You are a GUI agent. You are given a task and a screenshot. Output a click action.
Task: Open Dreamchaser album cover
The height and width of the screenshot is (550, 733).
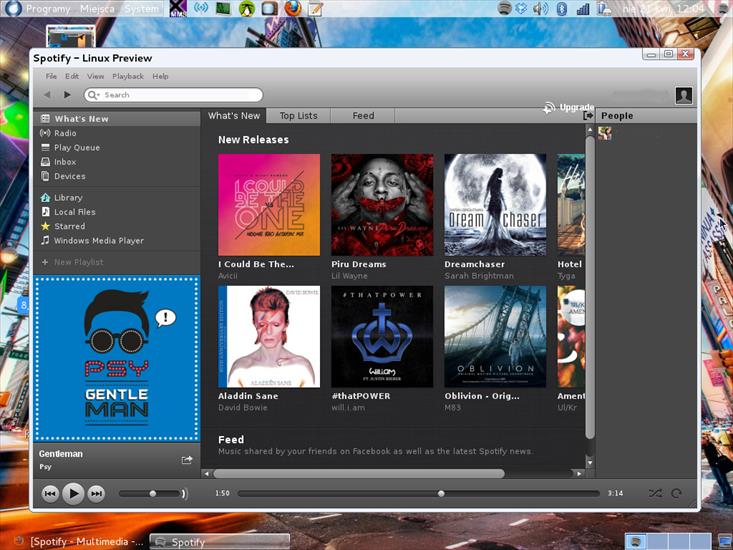click(x=495, y=205)
